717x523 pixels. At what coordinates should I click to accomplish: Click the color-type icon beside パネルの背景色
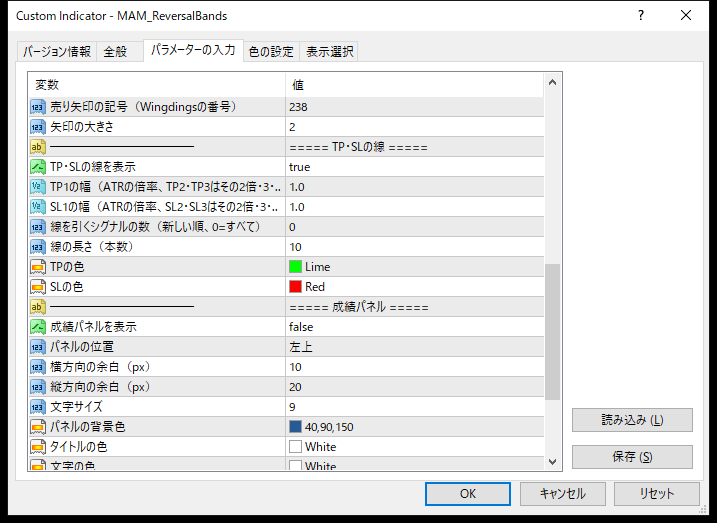click(38, 427)
